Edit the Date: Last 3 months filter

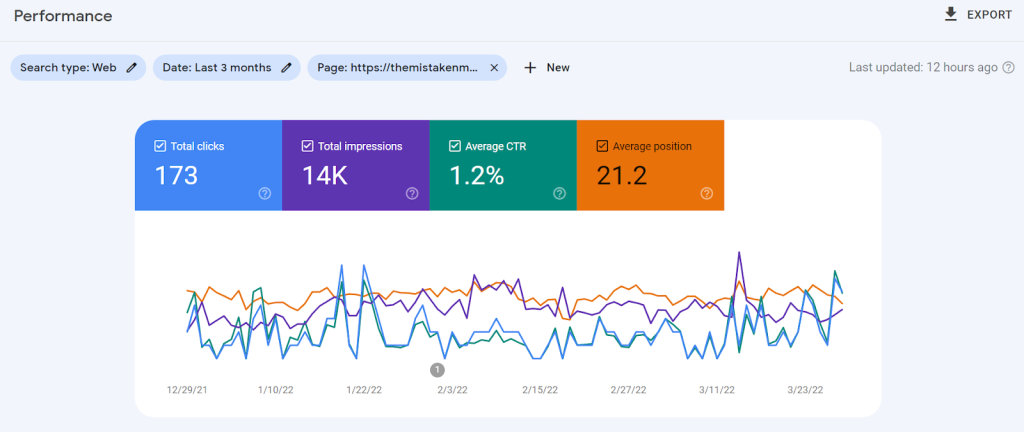coord(227,67)
